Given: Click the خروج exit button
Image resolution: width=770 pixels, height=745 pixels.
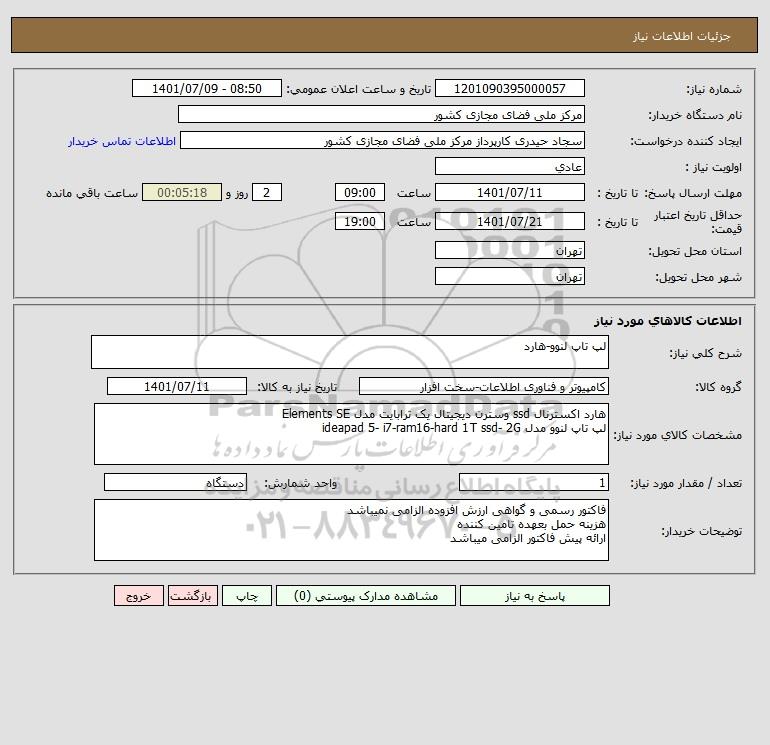Looking at the screenshot, I should tap(138, 596).
